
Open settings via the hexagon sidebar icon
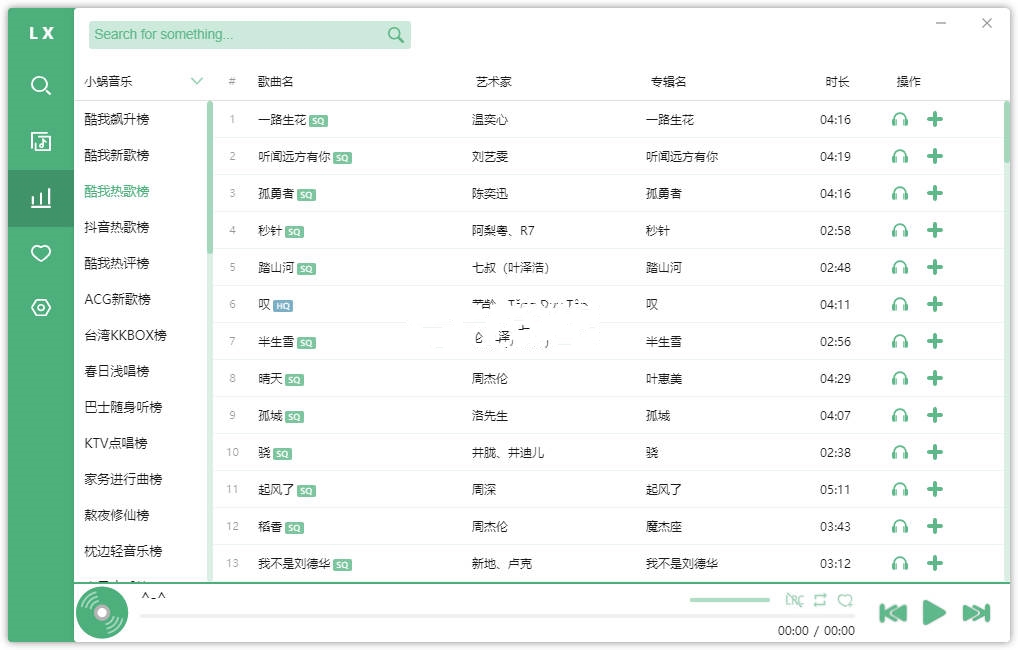pos(41,308)
